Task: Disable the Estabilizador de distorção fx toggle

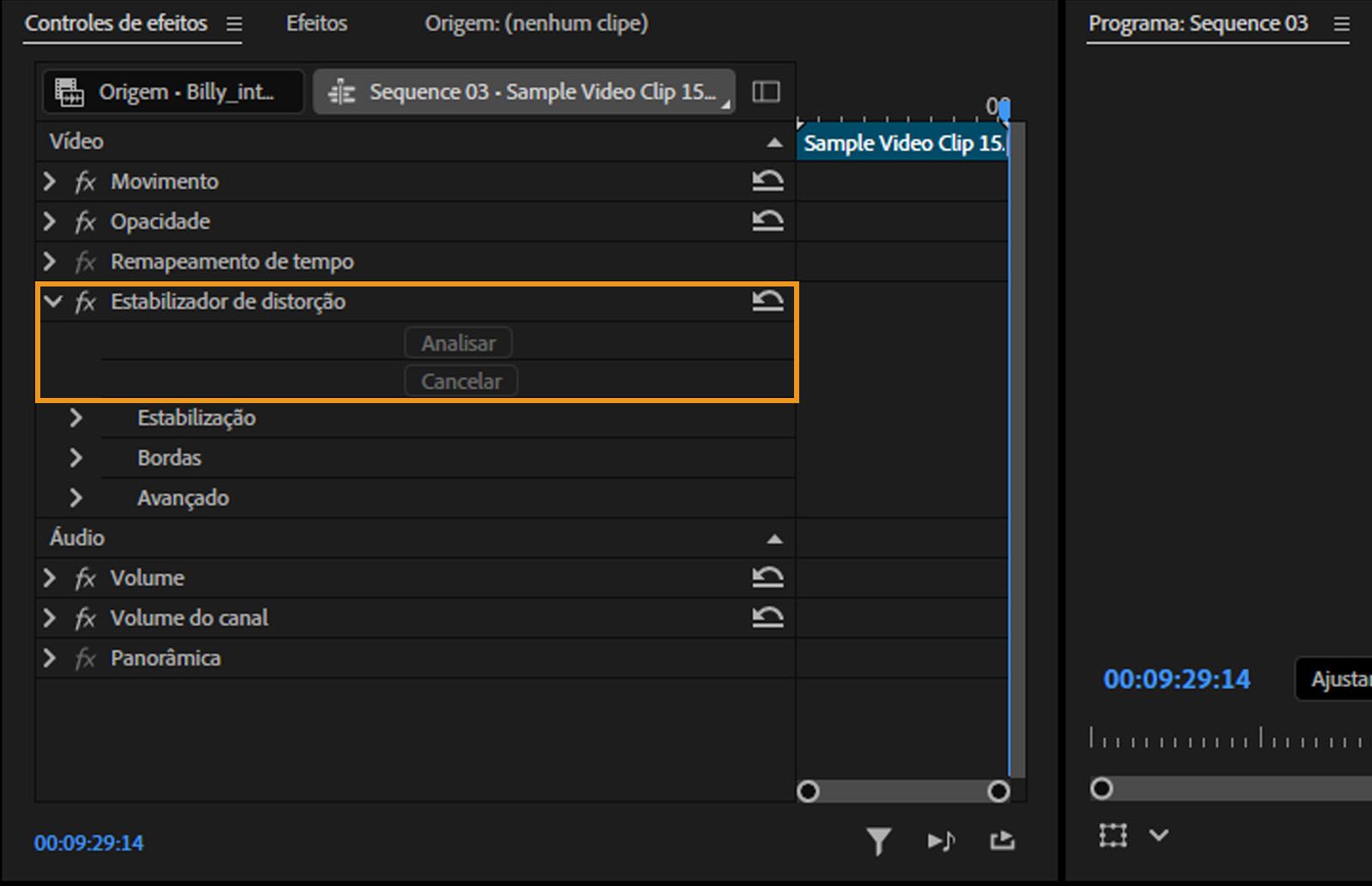Action: pos(85,302)
